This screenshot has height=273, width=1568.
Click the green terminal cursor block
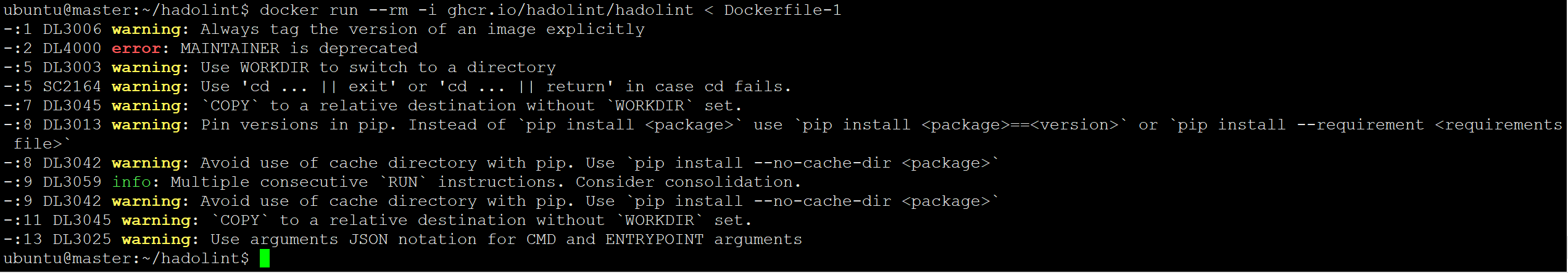[x=265, y=258]
